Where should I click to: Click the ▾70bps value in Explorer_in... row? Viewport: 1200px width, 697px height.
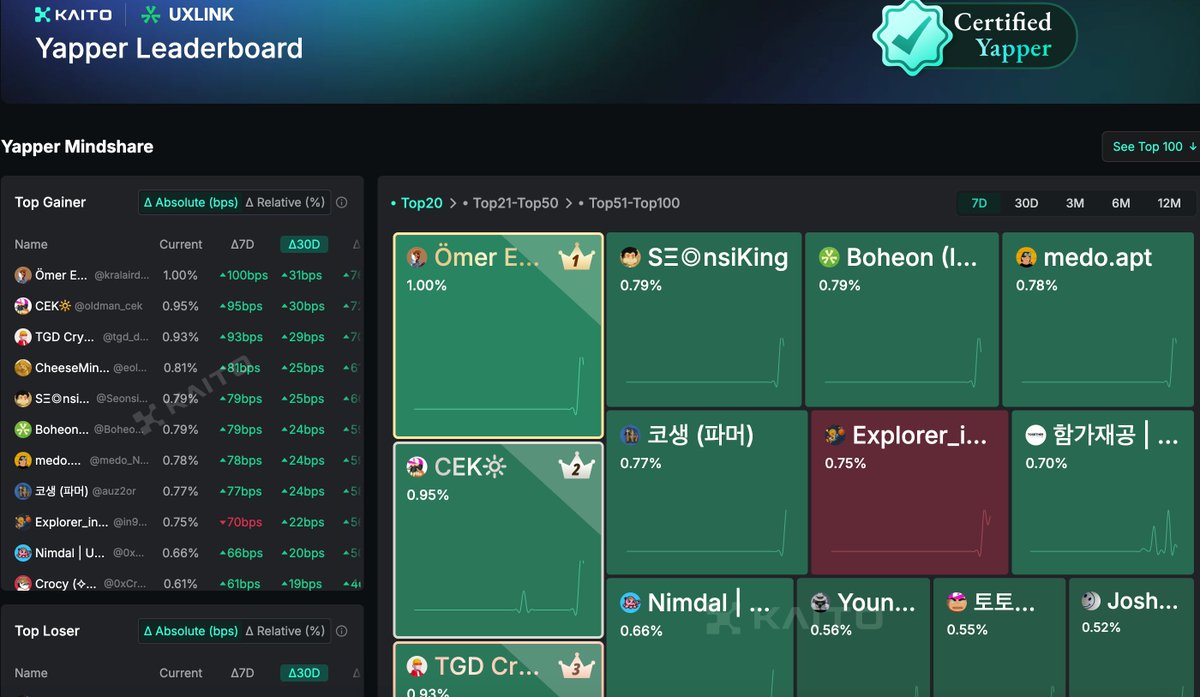[x=240, y=522]
